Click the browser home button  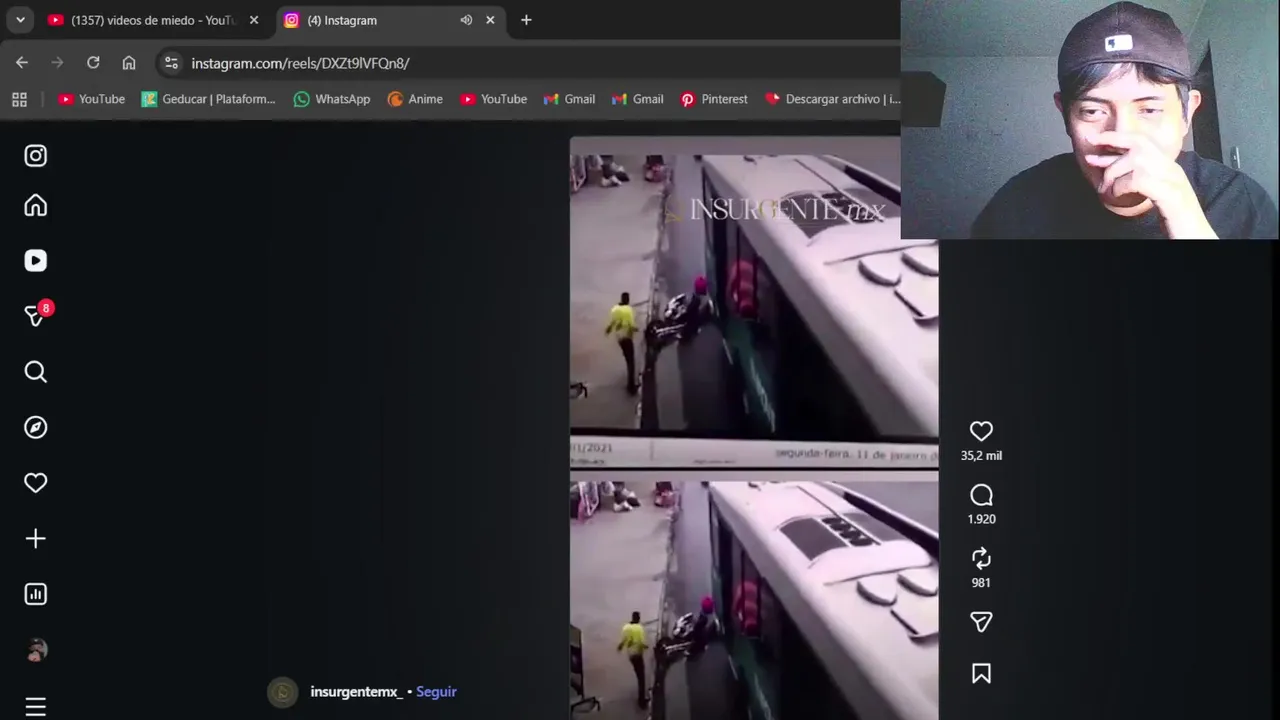tap(129, 63)
